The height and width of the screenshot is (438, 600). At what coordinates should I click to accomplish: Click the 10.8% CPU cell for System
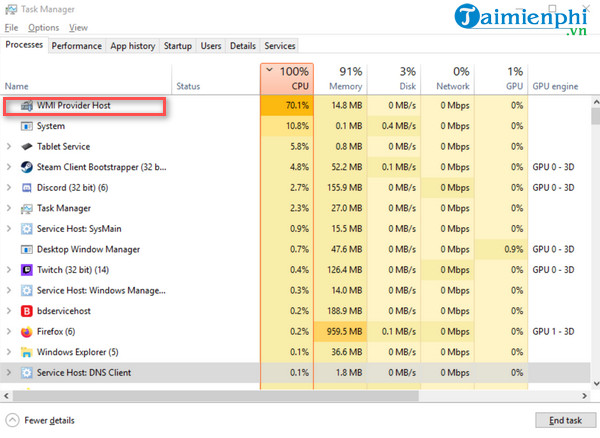pyautogui.click(x=287, y=126)
